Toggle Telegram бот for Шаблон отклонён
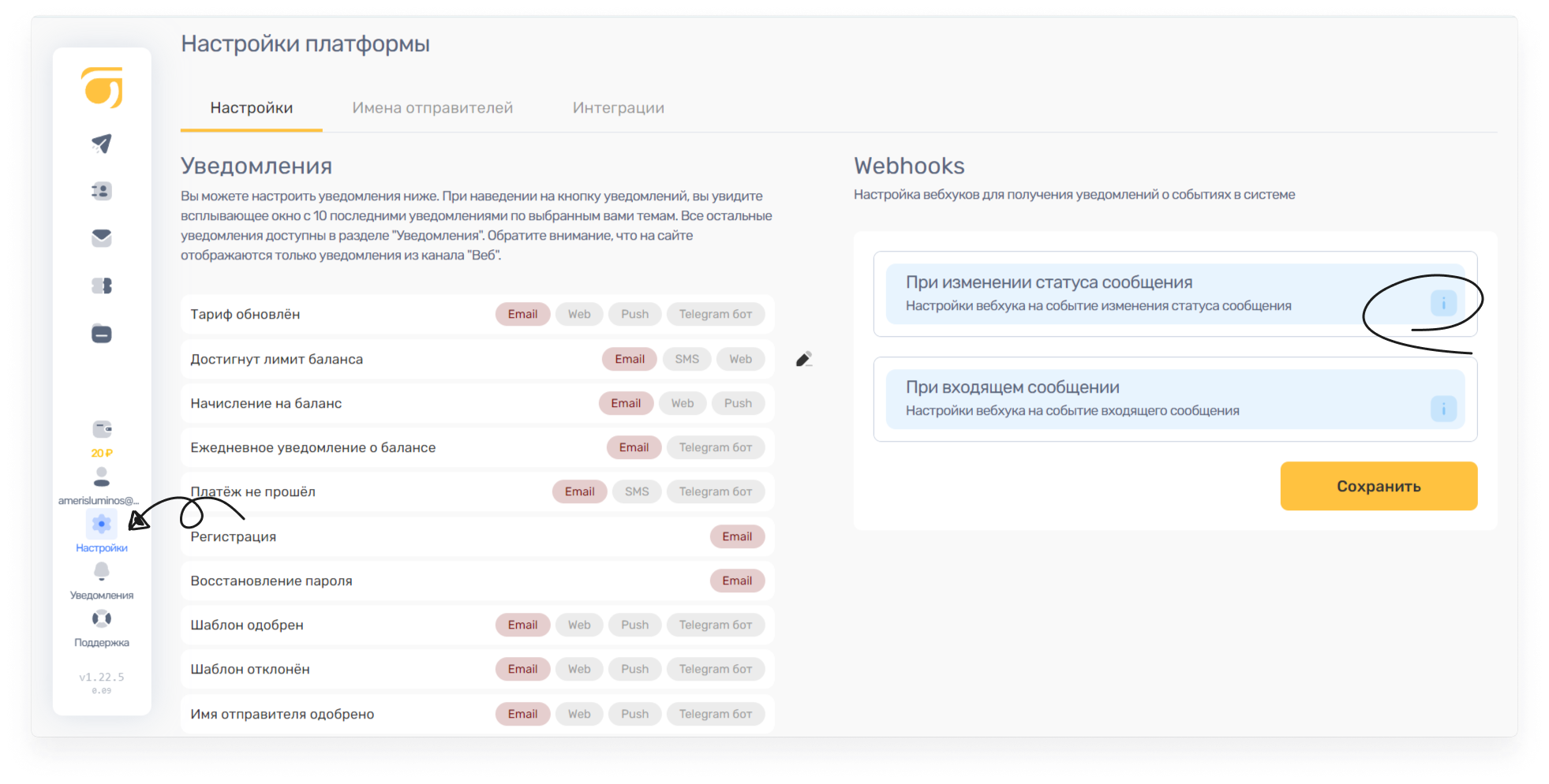Image resolution: width=1549 pixels, height=784 pixels. point(716,669)
